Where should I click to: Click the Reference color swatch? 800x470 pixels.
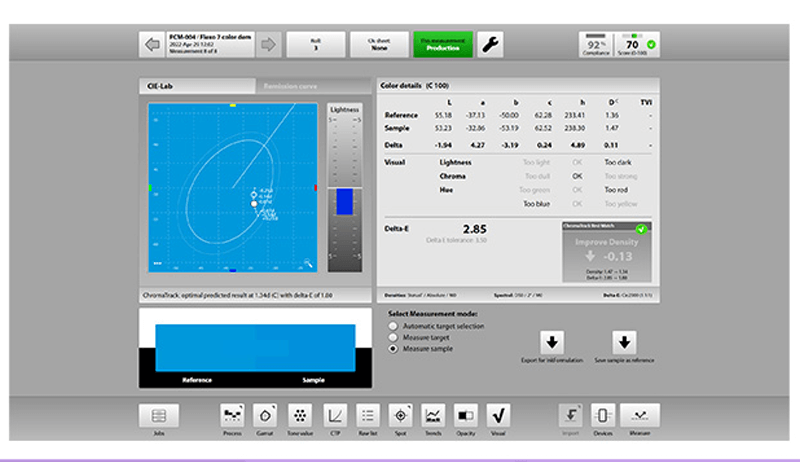point(205,348)
